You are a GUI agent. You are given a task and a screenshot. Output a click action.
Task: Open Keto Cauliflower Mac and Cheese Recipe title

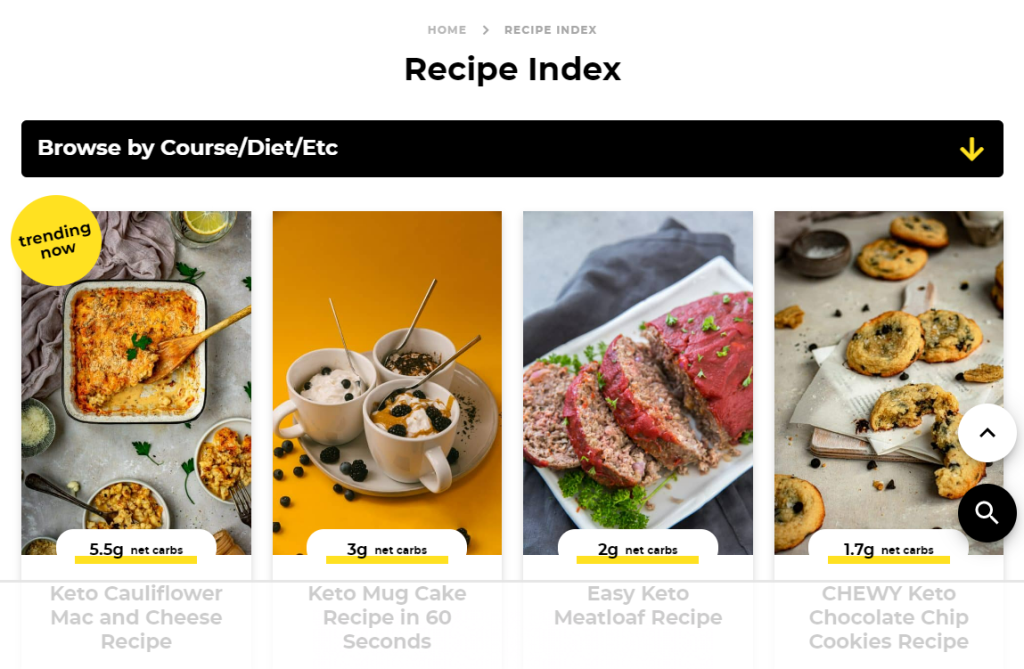pyautogui.click(x=136, y=617)
